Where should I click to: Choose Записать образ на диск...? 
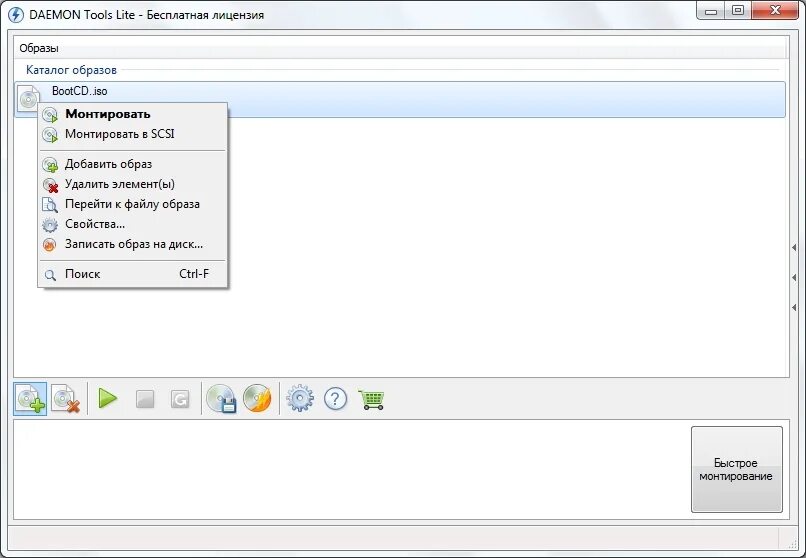[132, 244]
